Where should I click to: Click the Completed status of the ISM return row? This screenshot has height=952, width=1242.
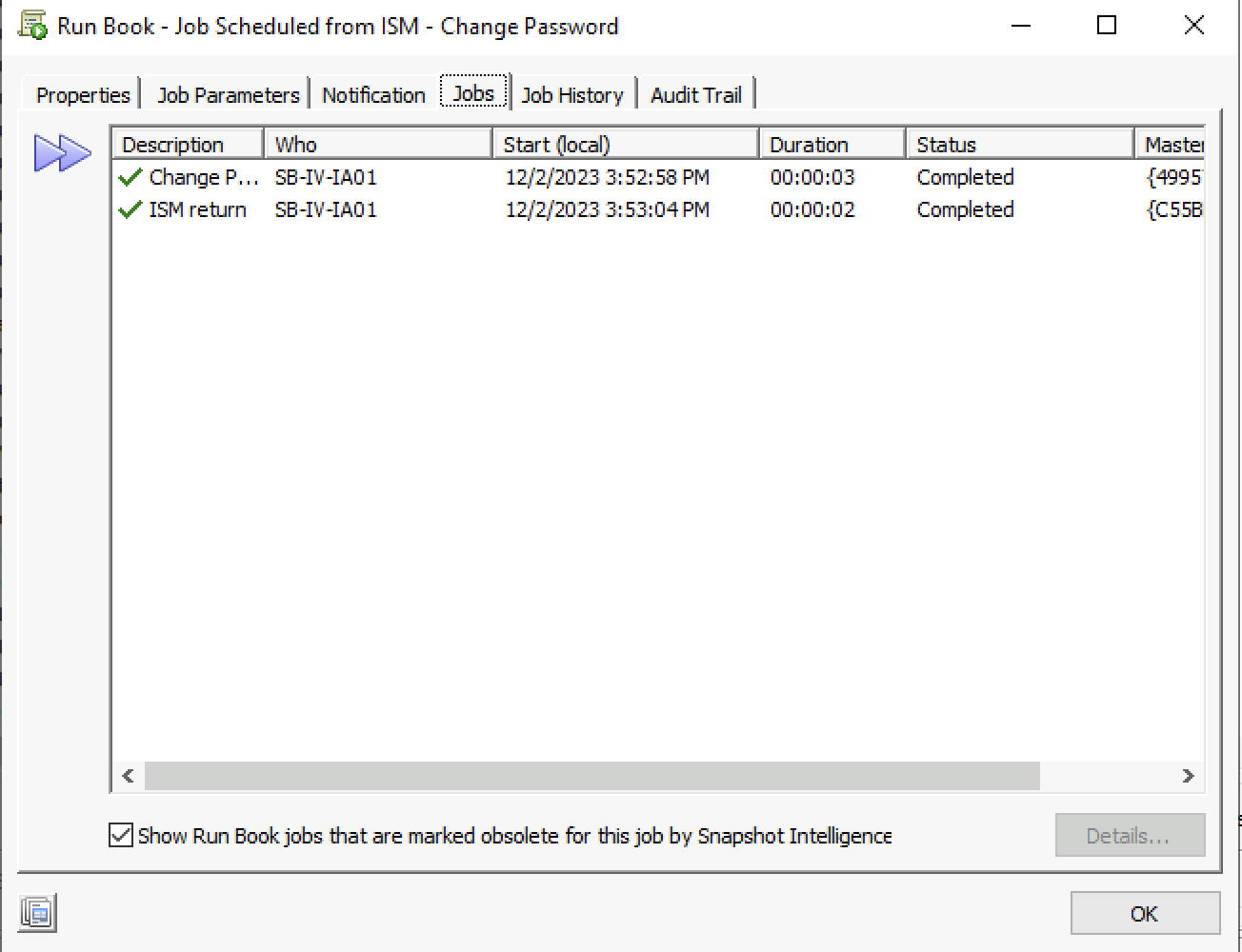tap(965, 209)
